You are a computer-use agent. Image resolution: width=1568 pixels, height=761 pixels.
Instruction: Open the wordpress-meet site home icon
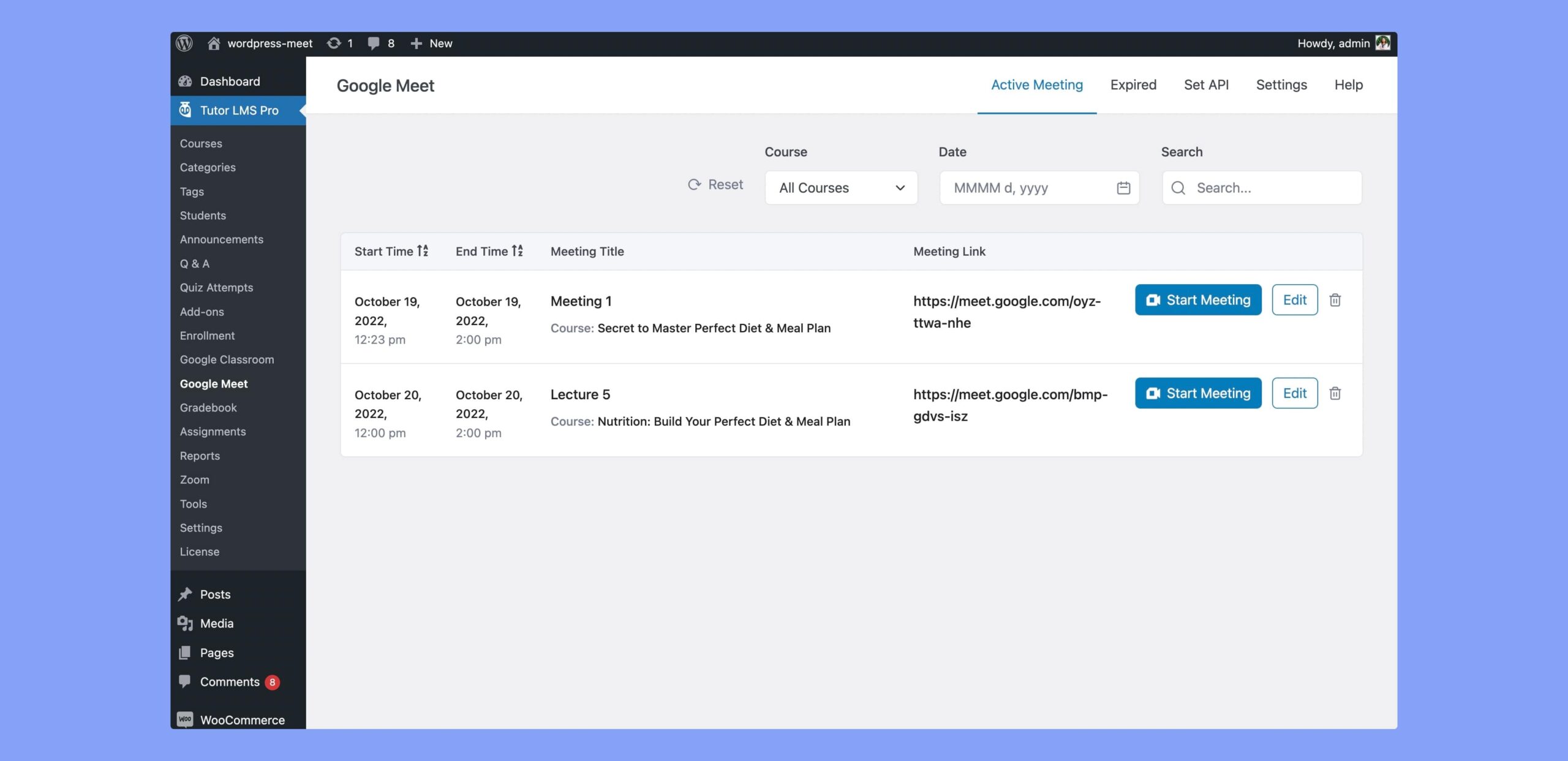(x=213, y=43)
